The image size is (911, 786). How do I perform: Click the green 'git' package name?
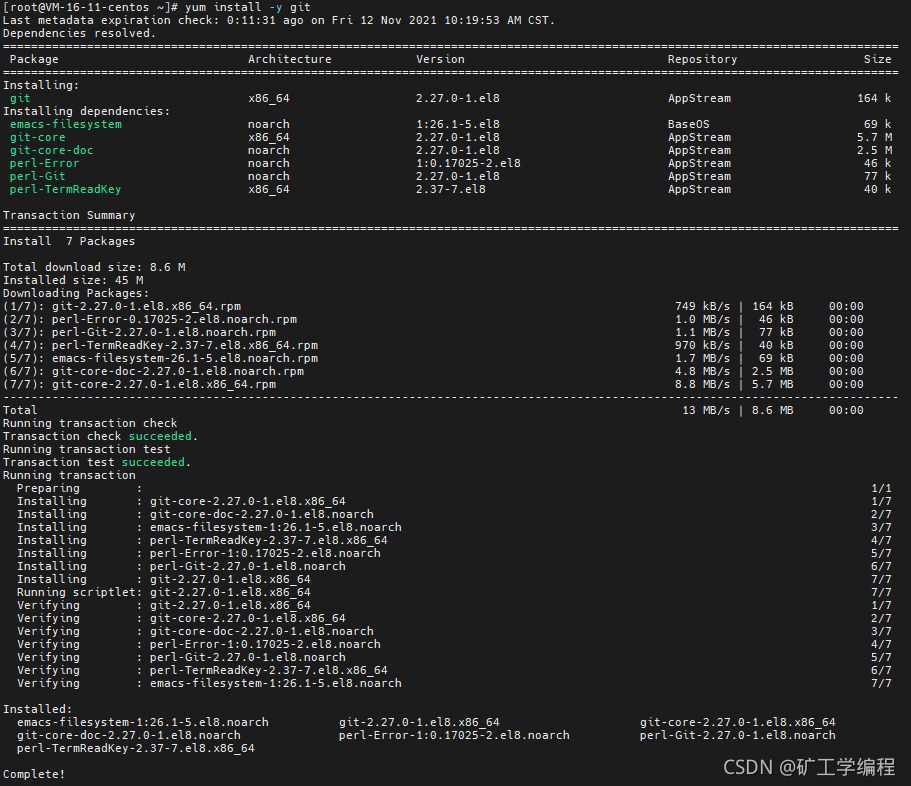tap(20, 98)
